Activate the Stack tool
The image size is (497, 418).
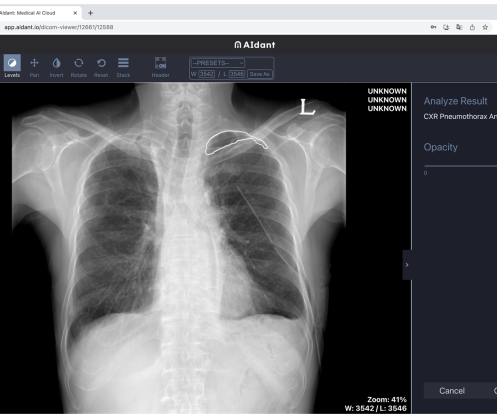[123, 67]
